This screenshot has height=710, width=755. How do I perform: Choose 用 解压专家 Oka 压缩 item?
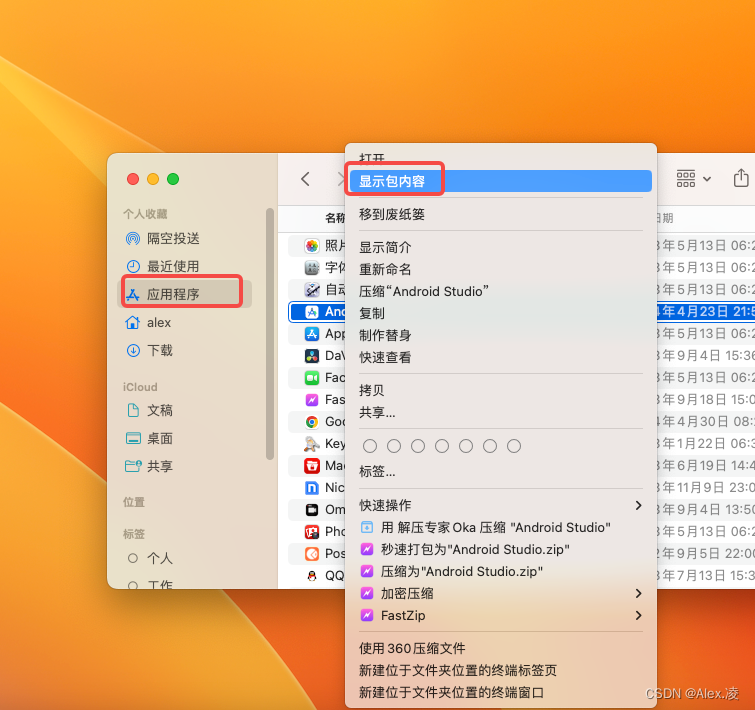pos(501,528)
